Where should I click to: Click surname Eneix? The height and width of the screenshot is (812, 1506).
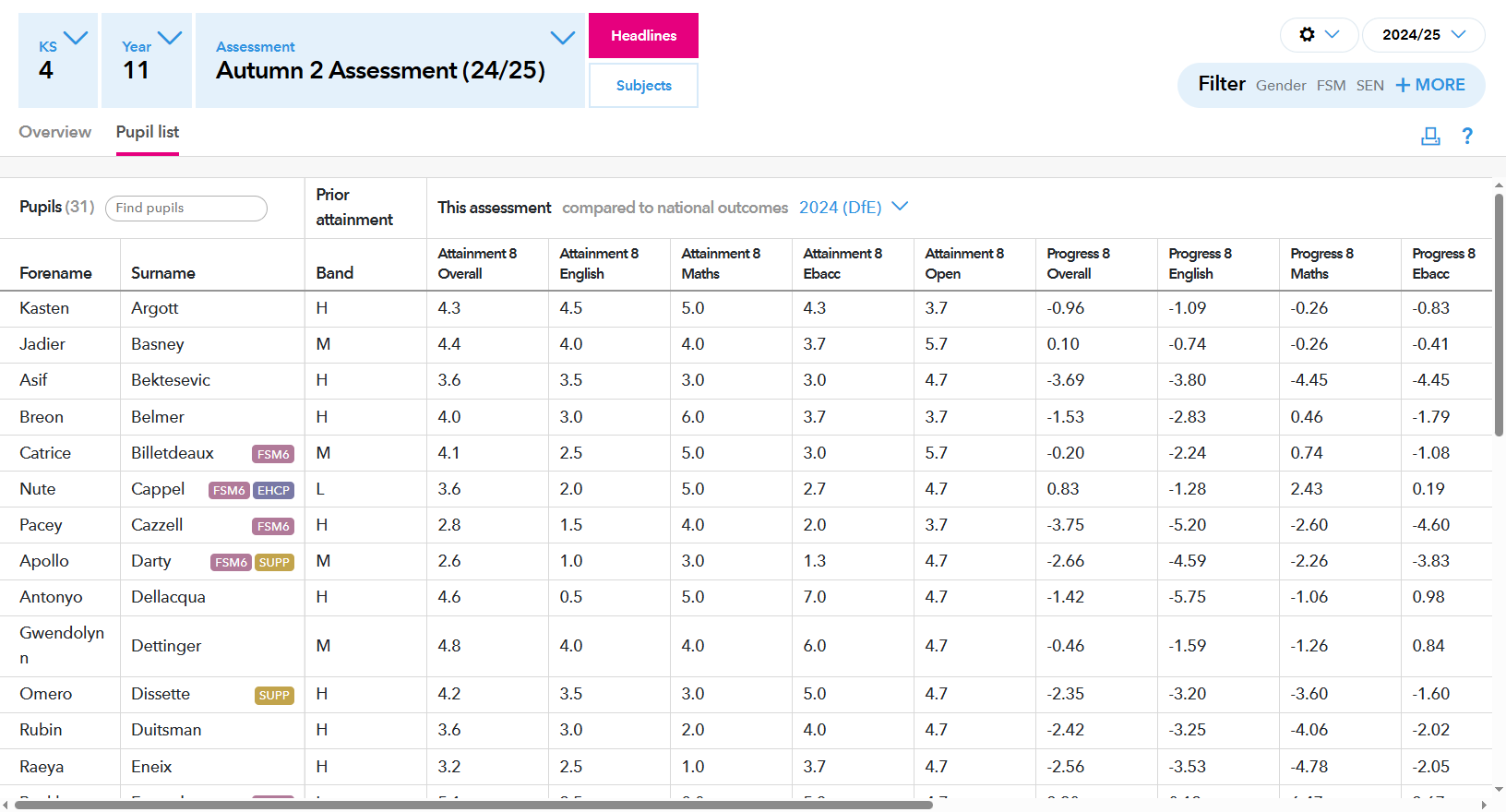point(151,767)
